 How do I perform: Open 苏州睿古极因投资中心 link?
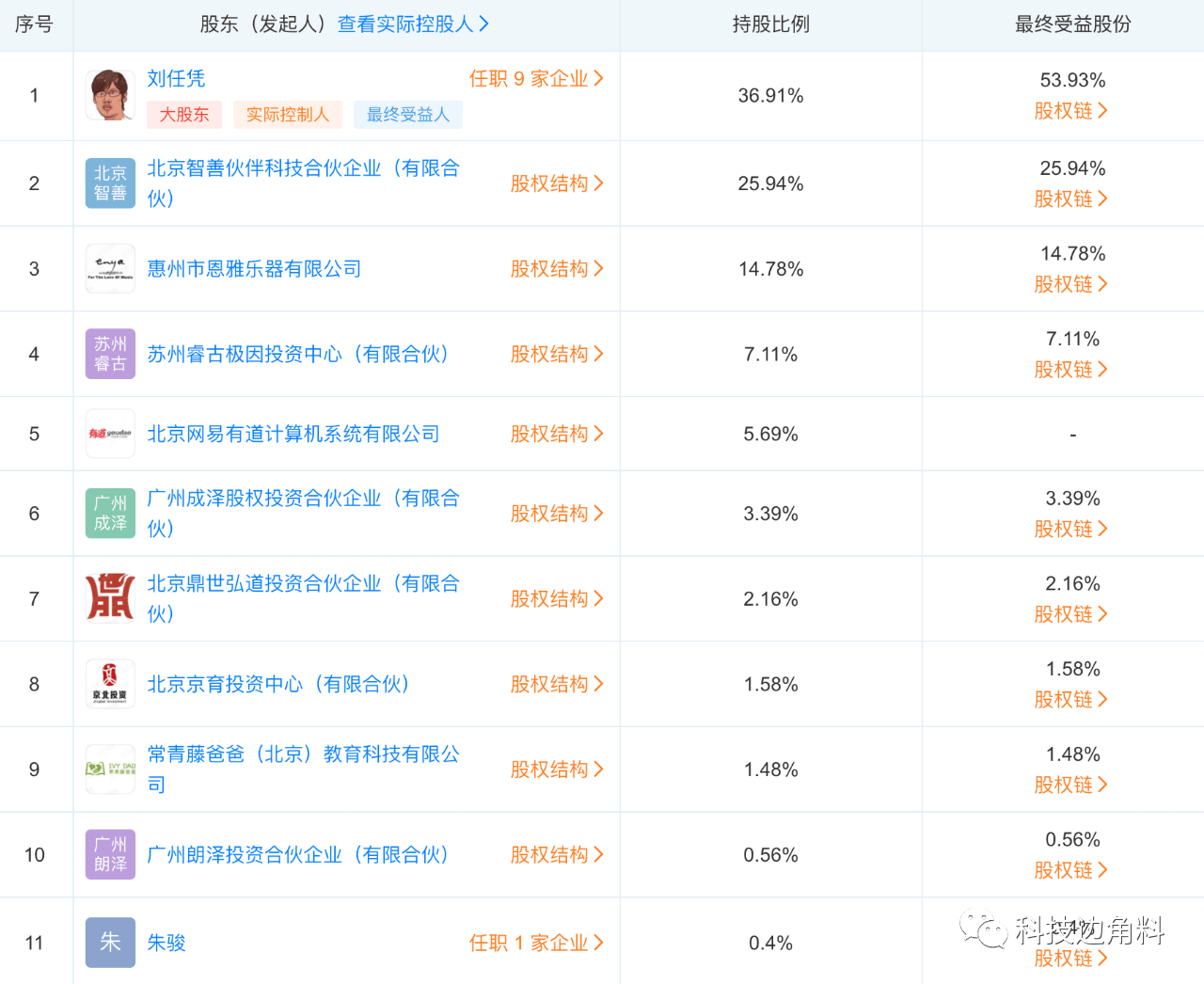click(298, 354)
